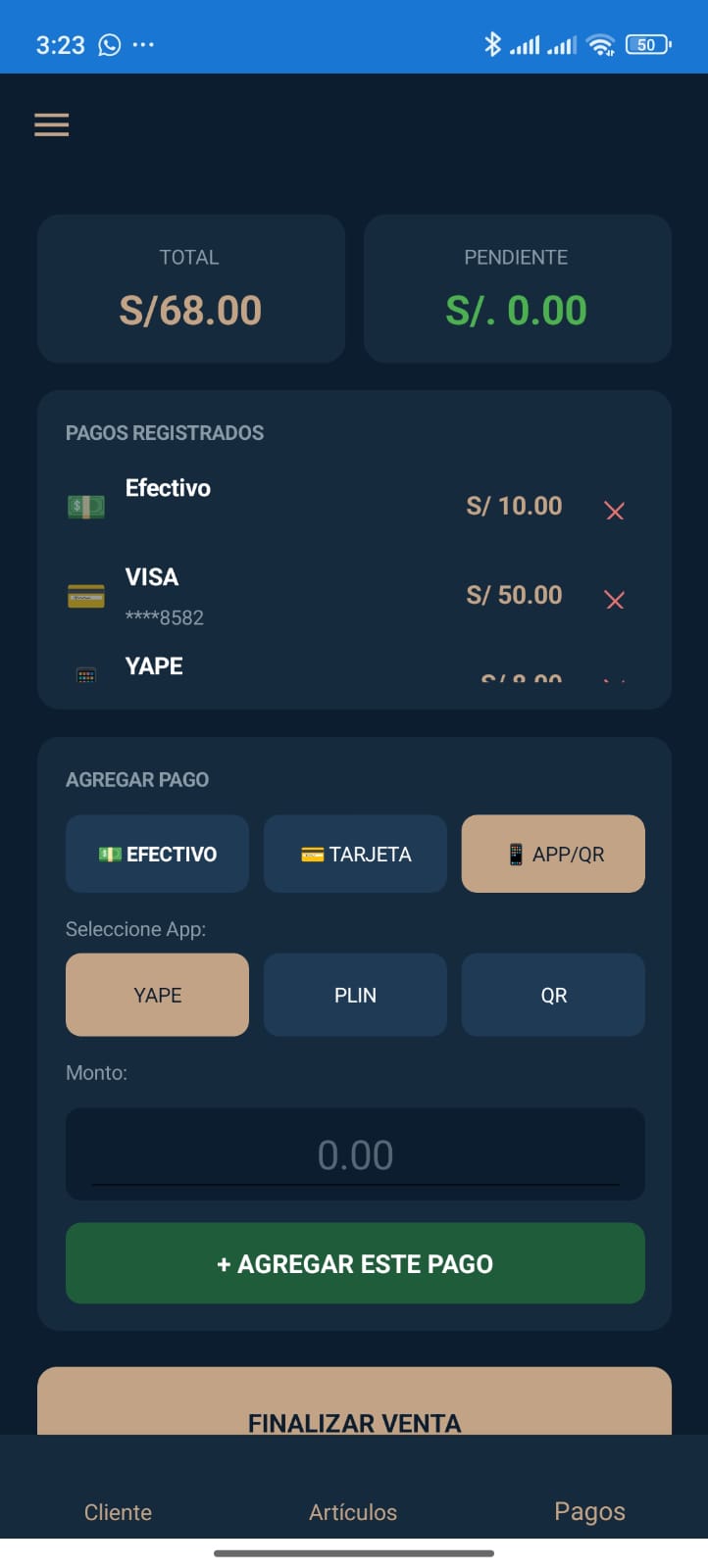The width and height of the screenshot is (708, 1568).
Task: Pick YAPE as the app
Action: (157, 995)
